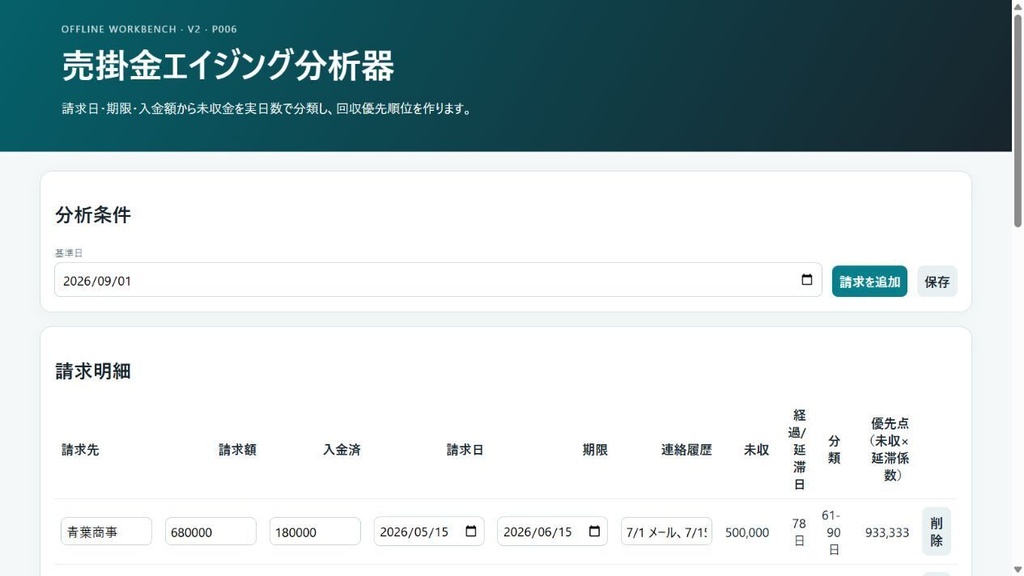
Task: Select the 61-90 日 classification cell
Action: pyautogui.click(x=831, y=532)
